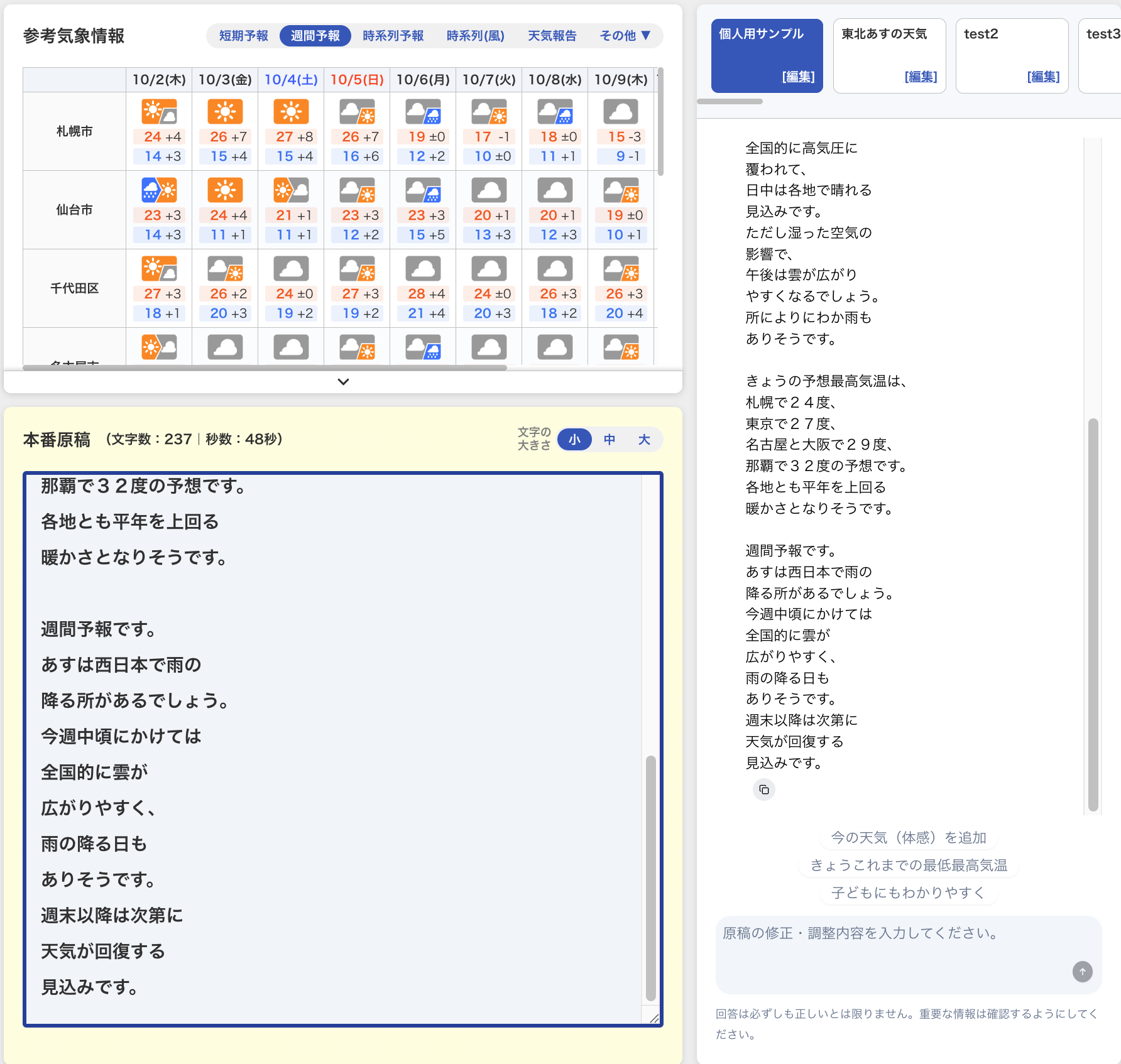The height and width of the screenshot is (1064, 1121).
Task: Click Sapporo's cloudy icon for 10/9
Action: [621, 112]
